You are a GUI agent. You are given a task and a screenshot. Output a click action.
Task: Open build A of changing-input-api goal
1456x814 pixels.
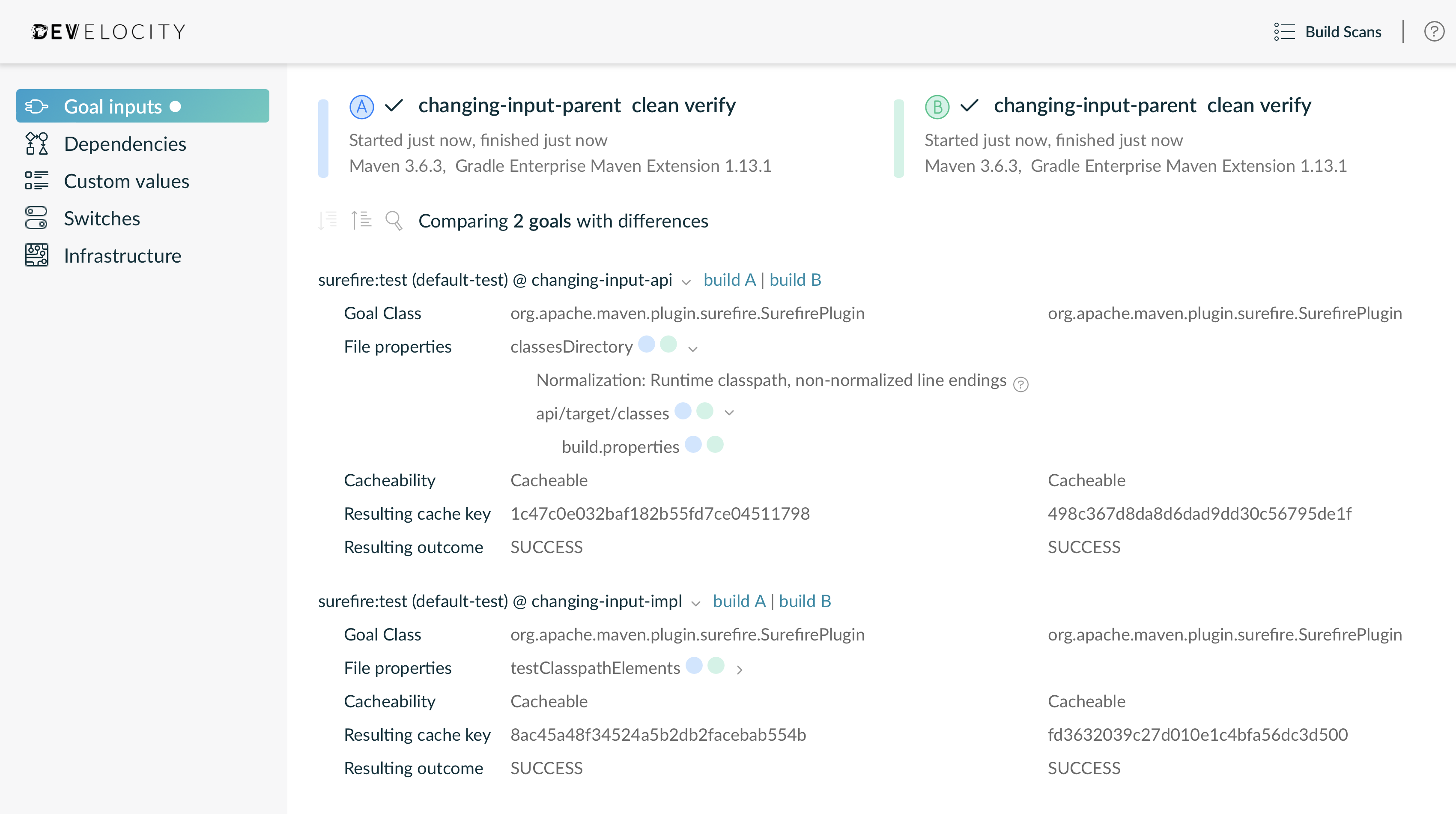coord(730,279)
